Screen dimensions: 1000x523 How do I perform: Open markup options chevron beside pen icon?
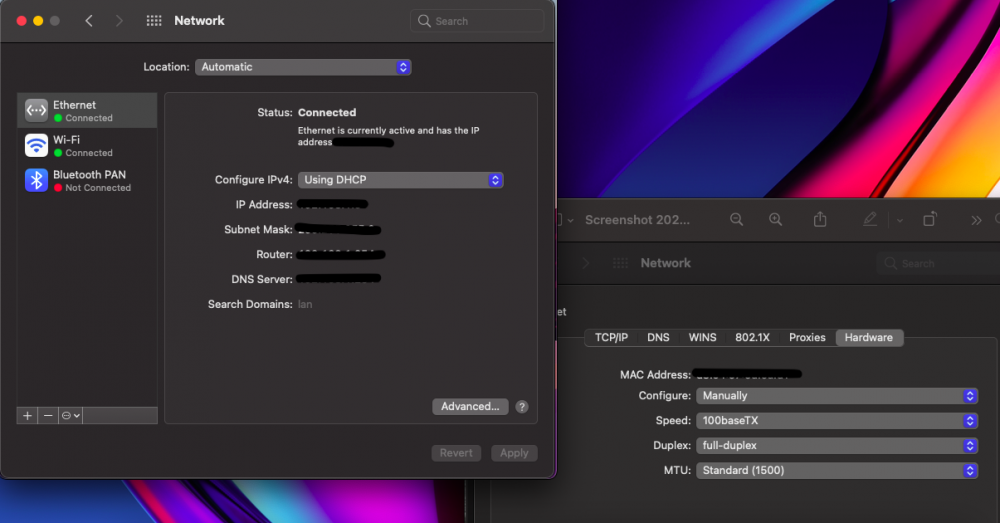(899, 221)
